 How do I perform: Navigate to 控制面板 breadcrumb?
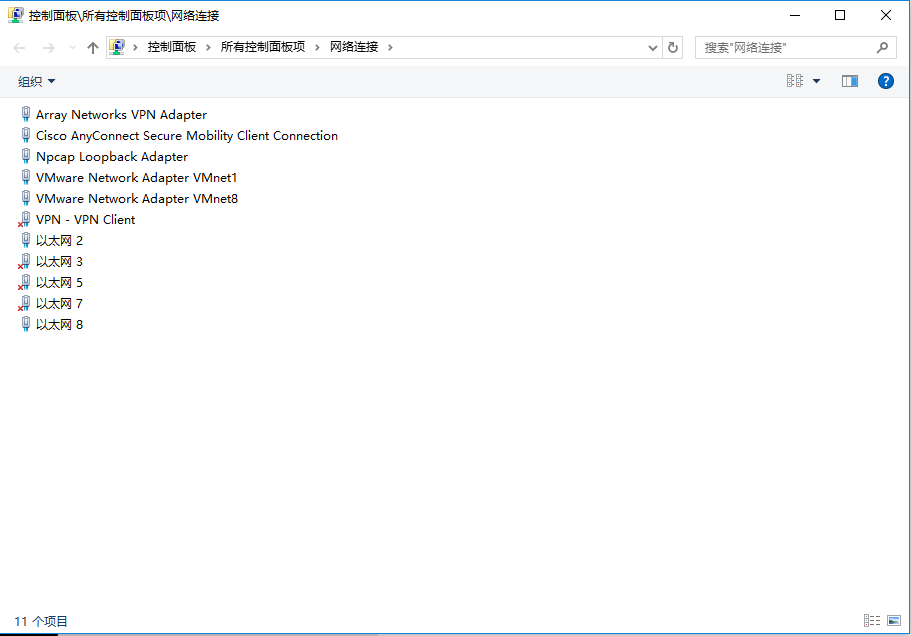pyautogui.click(x=172, y=47)
